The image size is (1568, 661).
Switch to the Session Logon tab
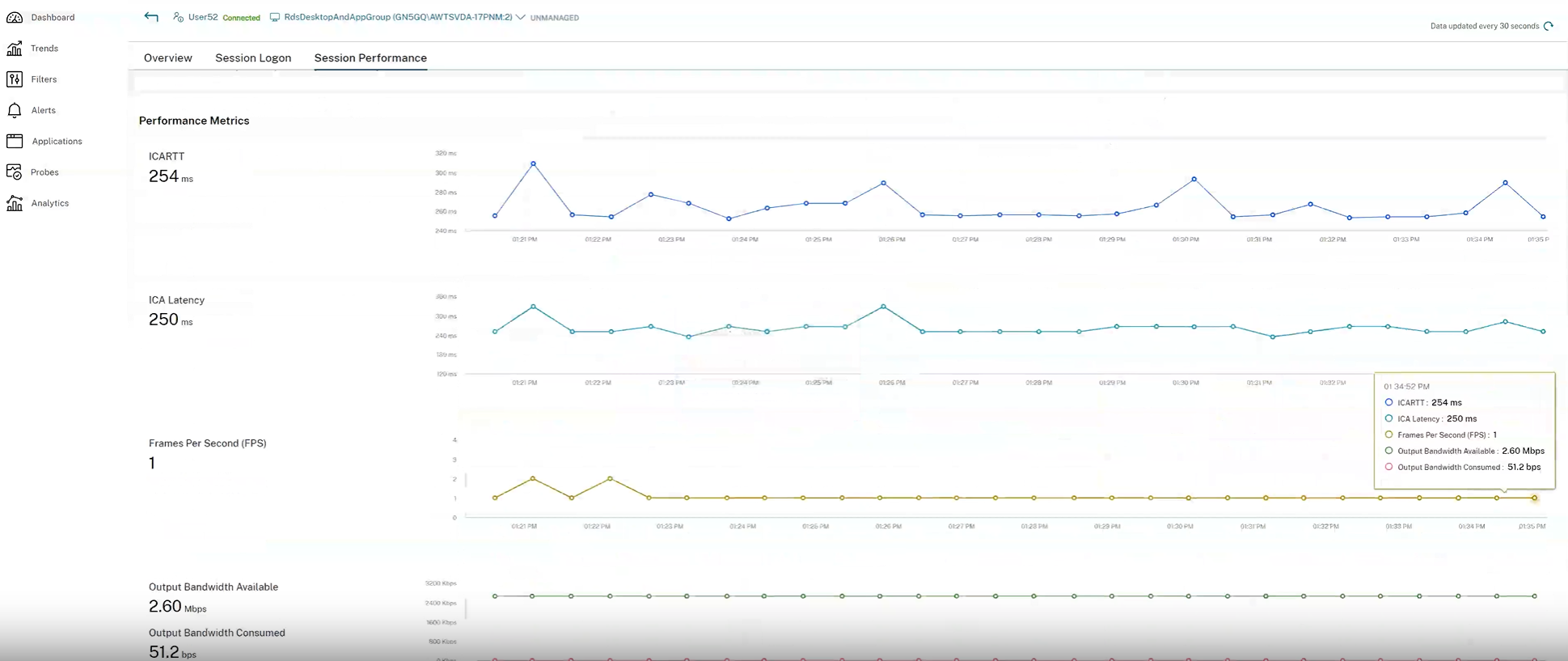point(253,57)
